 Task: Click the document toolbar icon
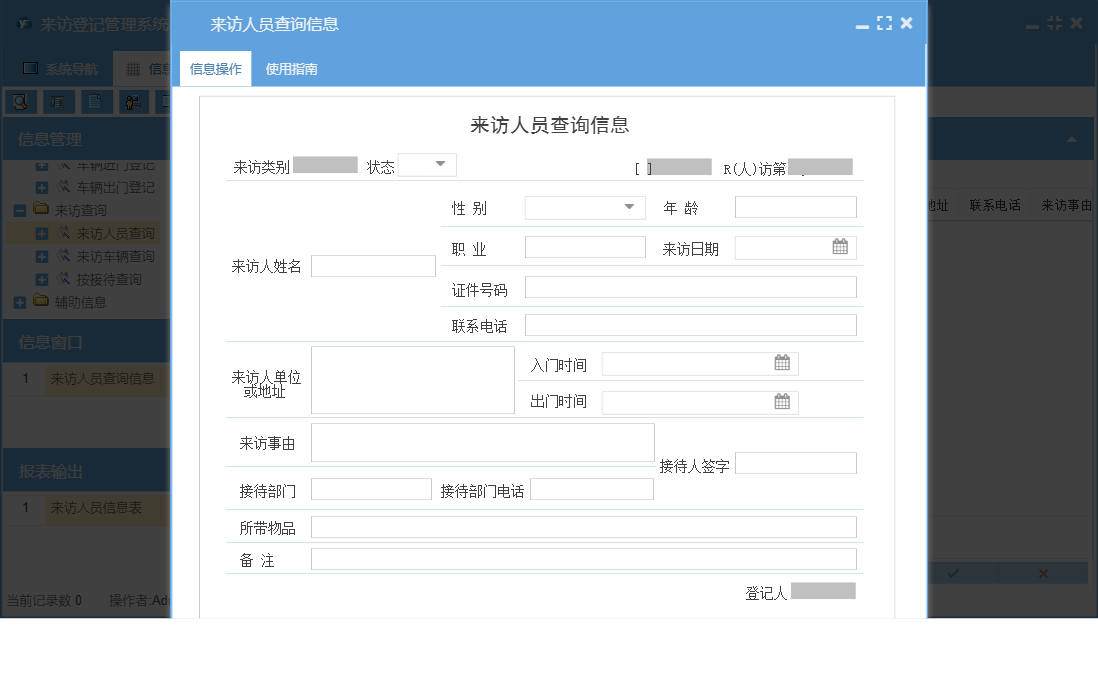96,101
